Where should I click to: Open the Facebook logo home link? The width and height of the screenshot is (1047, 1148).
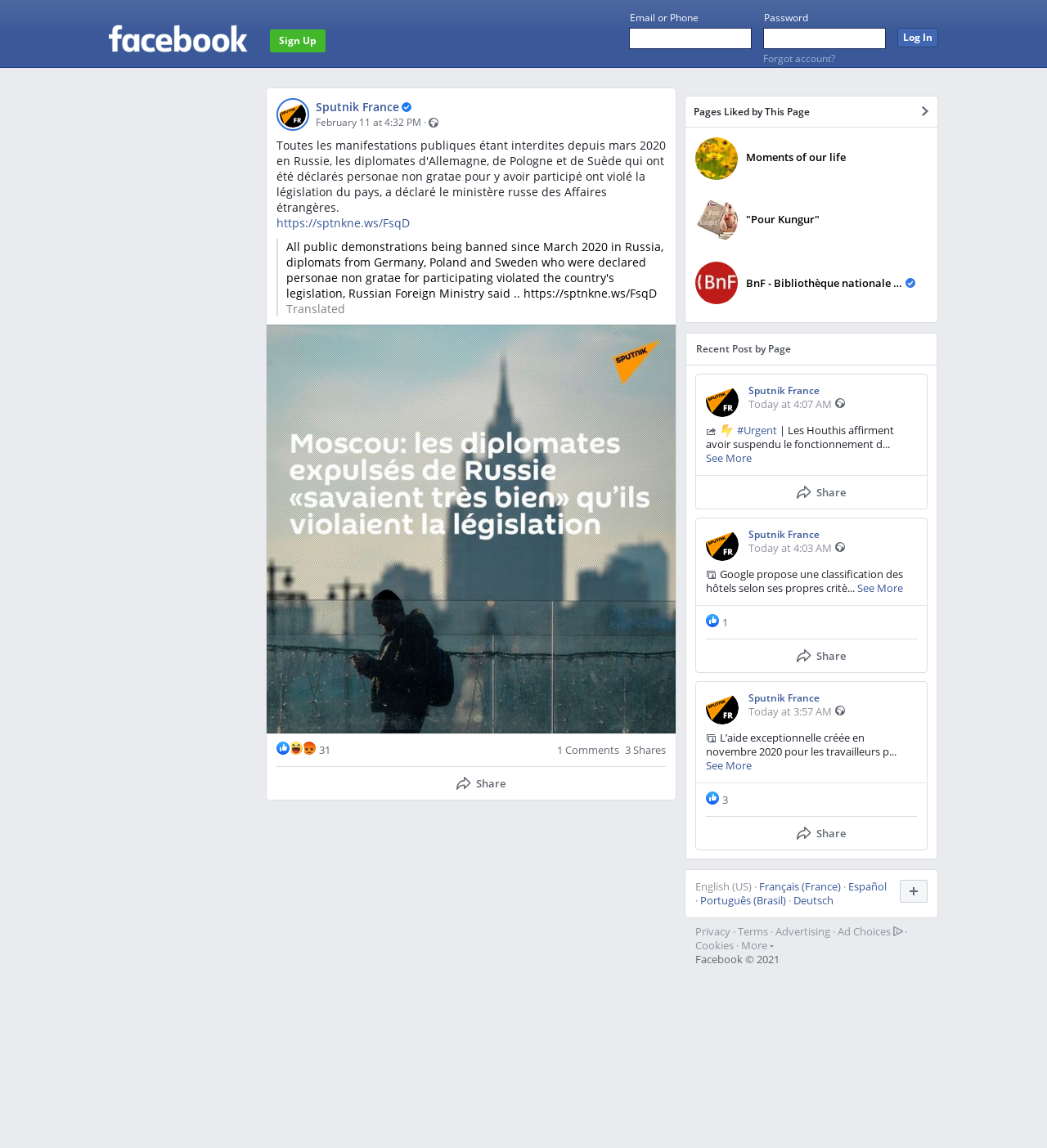177,39
